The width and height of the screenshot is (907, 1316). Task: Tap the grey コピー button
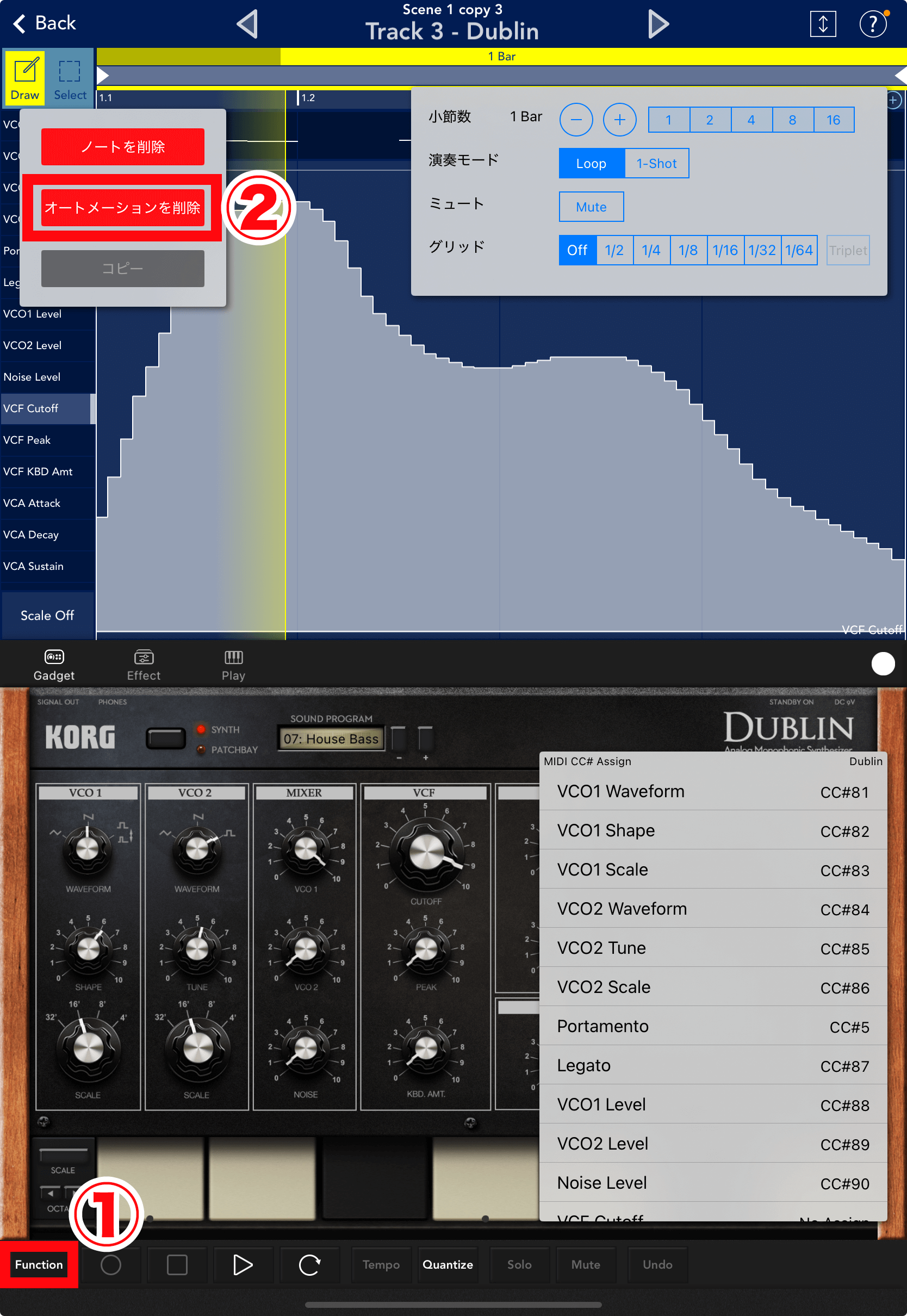click(123, 268)
